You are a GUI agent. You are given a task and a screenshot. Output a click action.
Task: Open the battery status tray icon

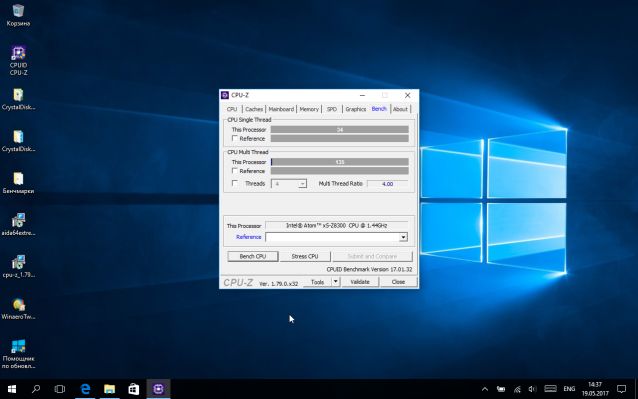501,389
